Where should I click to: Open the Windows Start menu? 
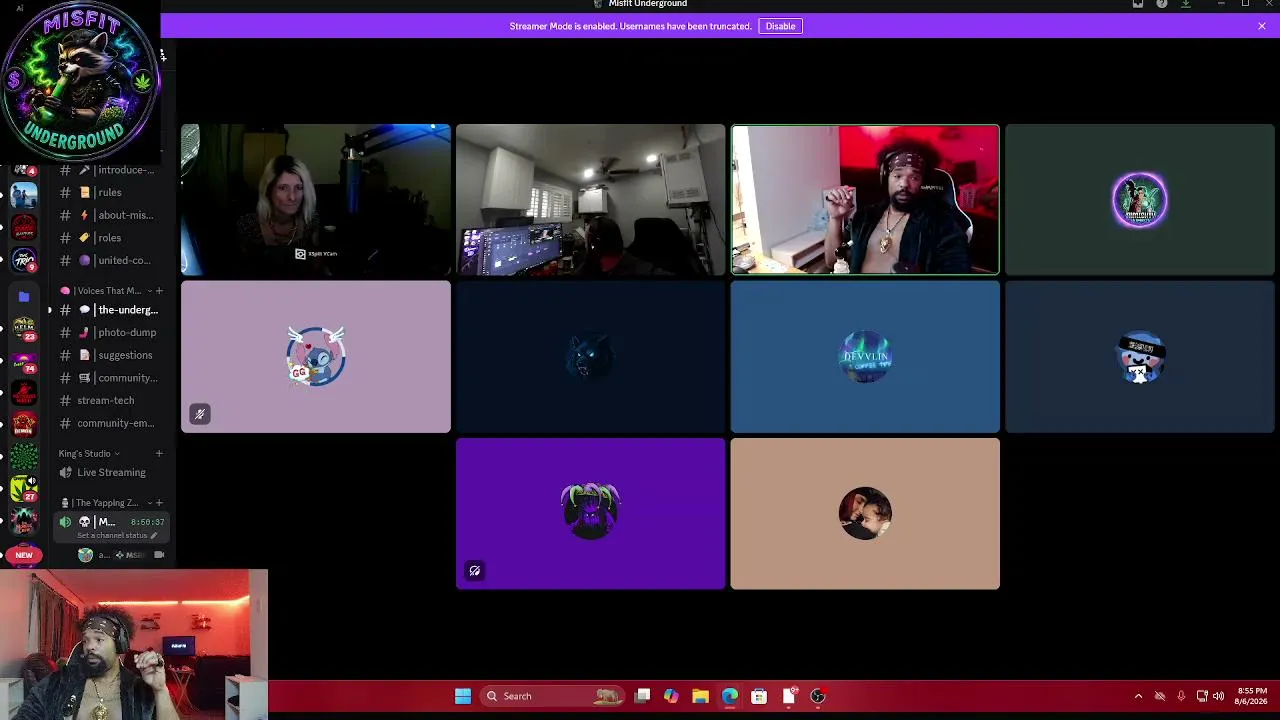tap(463, 696)
